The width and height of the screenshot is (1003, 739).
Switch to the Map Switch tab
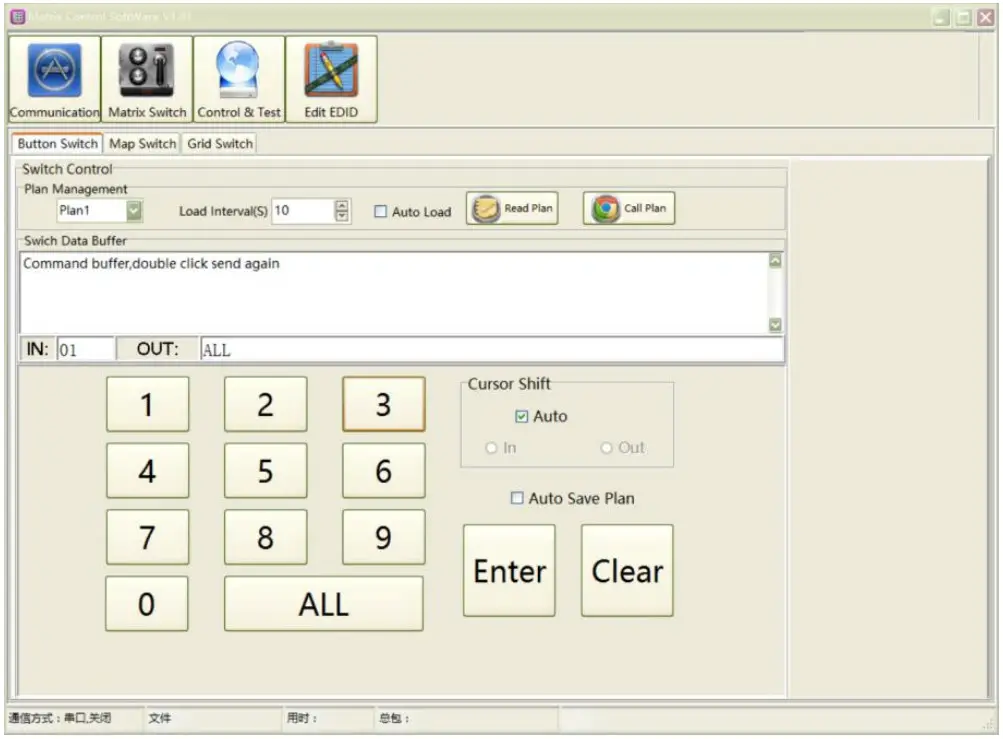pyautogui.click(x=142, y=143)
